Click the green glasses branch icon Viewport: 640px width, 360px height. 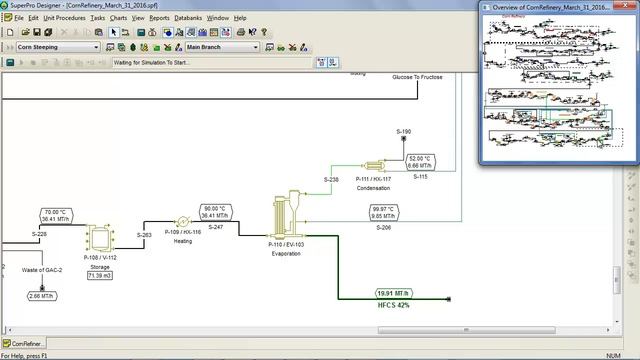click(281, 47)
